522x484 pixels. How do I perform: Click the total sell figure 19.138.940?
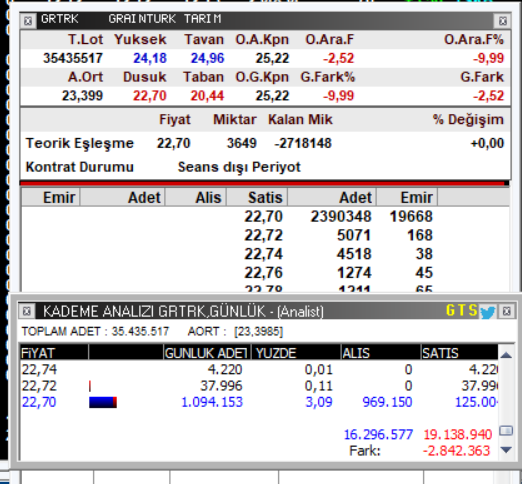tap(458, 435)
